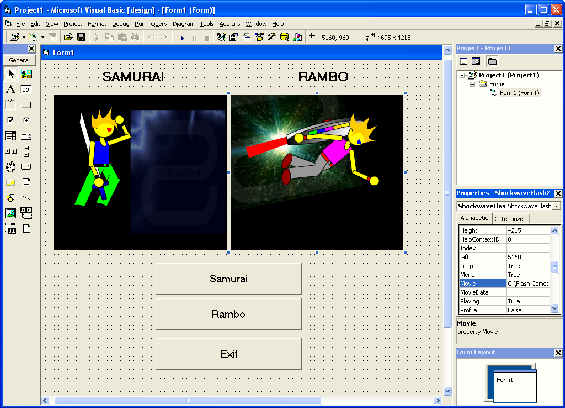This screenshot has width=565, height=408.
Task: Select the Movie property row
Action: tap(505, 283)
